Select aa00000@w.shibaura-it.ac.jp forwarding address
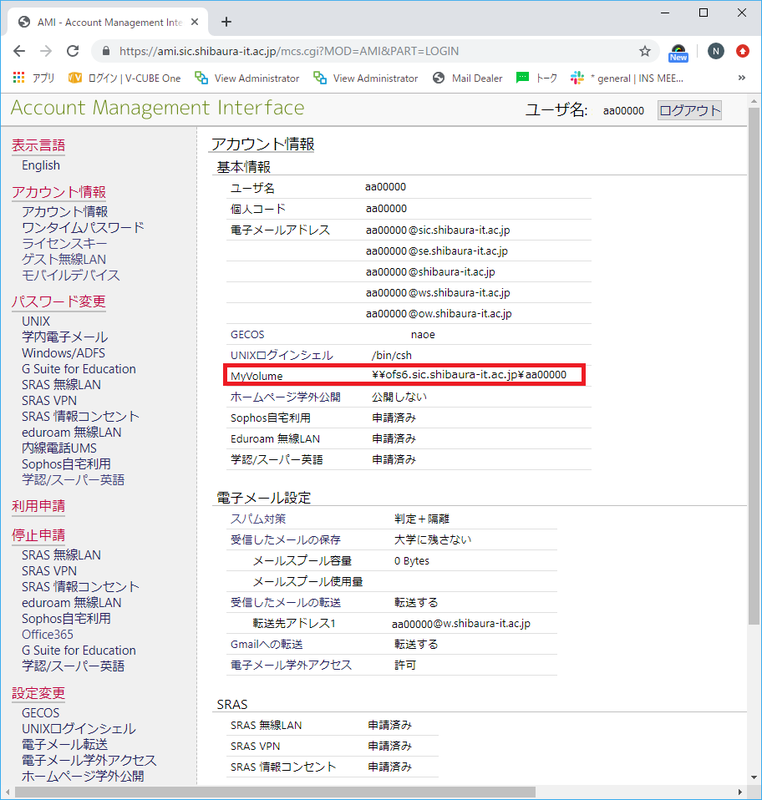Screen dimensions: 762x800 pyautogui.click(x=461, y=623)
